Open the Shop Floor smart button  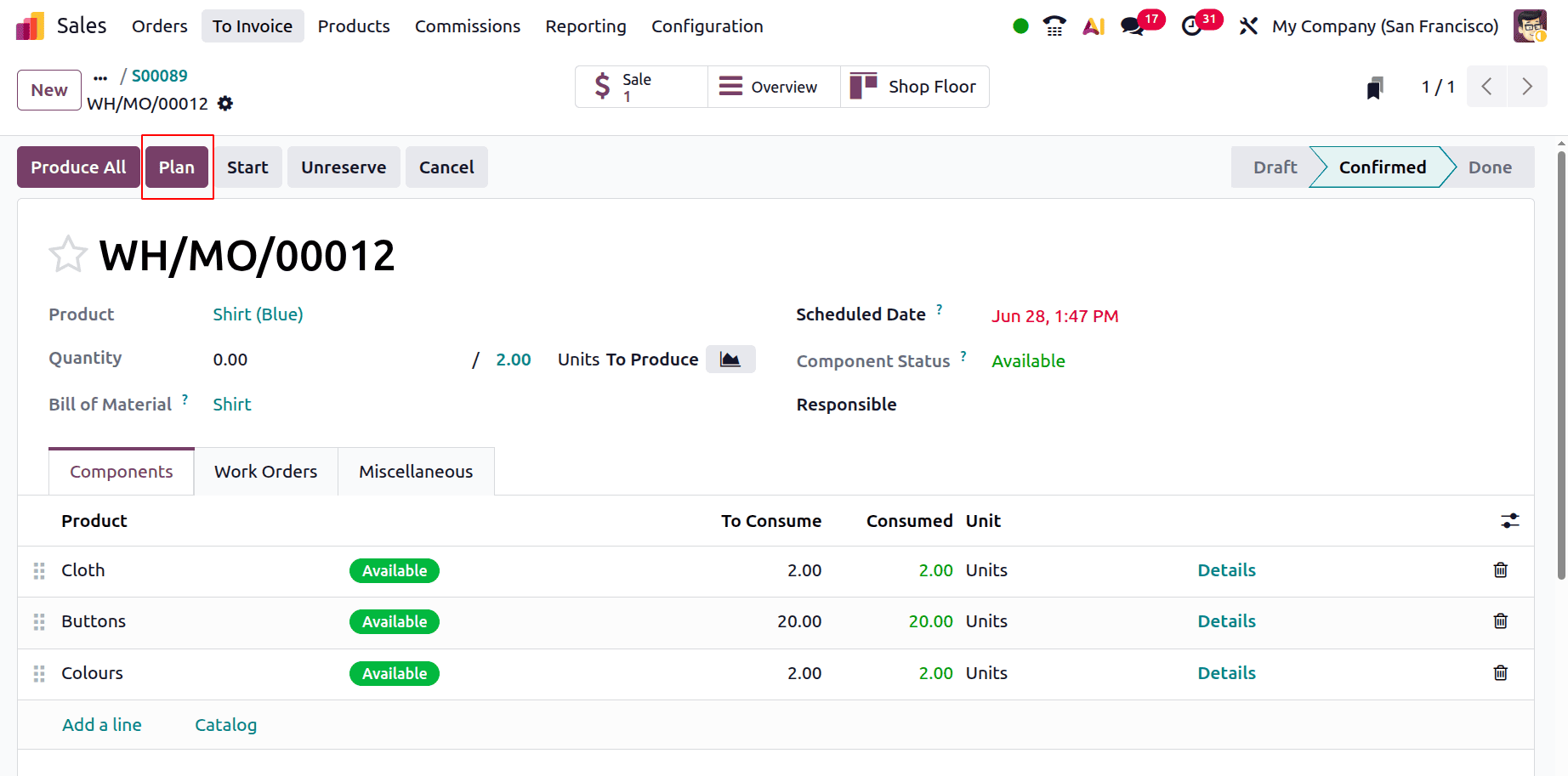pyautogui.click(x=915, y=87)
